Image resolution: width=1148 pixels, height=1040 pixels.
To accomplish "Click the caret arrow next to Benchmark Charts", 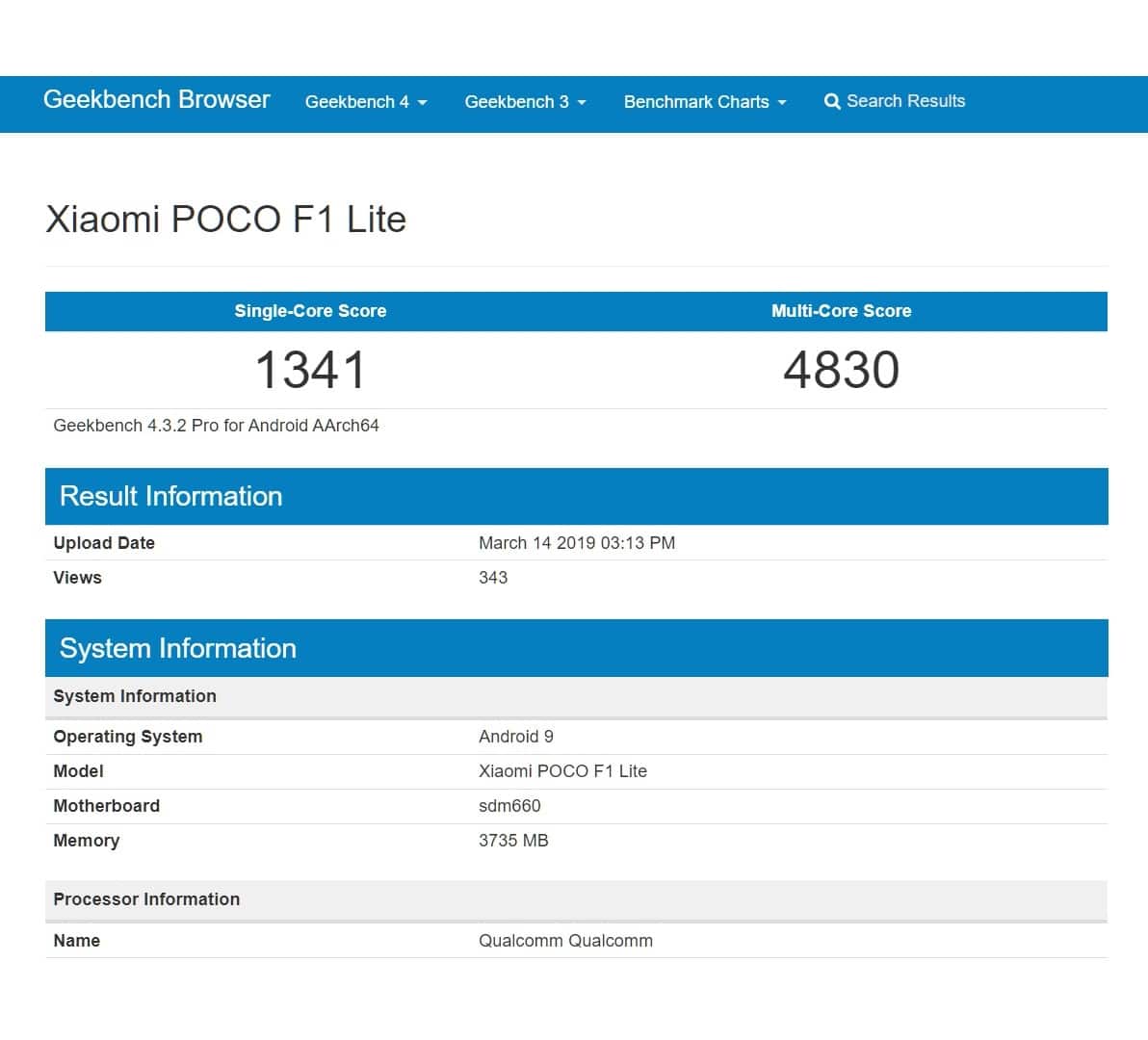I will click(x=782, y=103).
